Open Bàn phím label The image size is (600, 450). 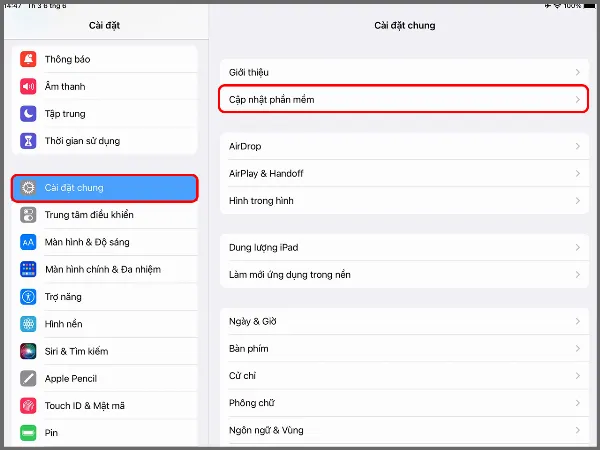(x=249, y=349)
